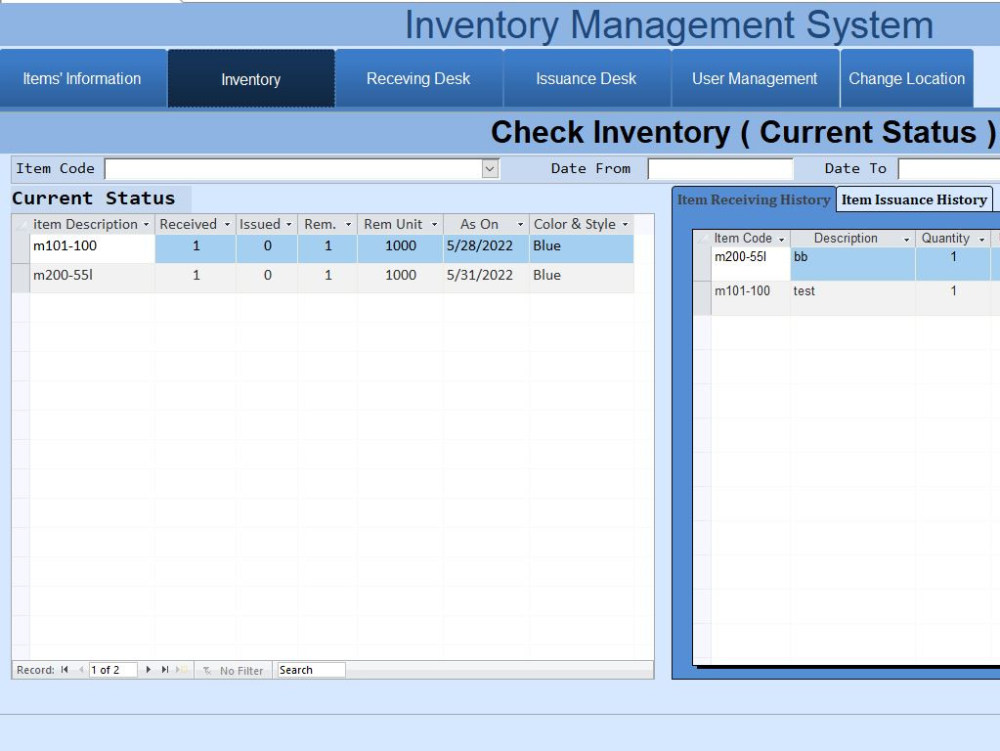
Task: Open Issued column filter arrow
Action: (x=289, y=224)
